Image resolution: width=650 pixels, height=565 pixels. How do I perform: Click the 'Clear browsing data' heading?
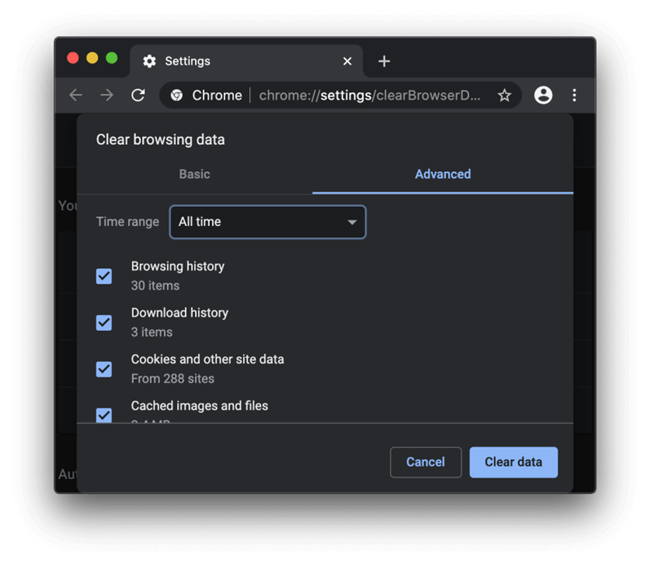pyautogui.click(x=160, y=140)
